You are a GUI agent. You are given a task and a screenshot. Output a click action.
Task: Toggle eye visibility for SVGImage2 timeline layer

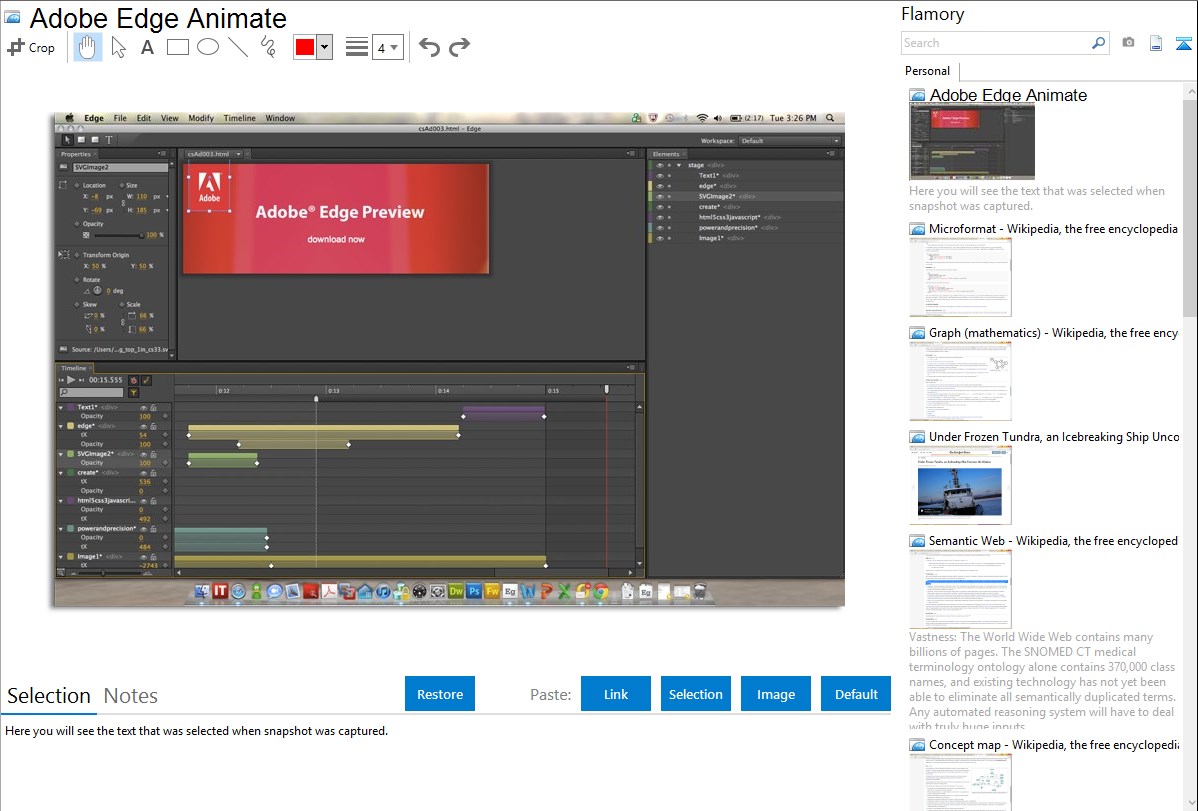pyautogui.click(x=143, y=454)
